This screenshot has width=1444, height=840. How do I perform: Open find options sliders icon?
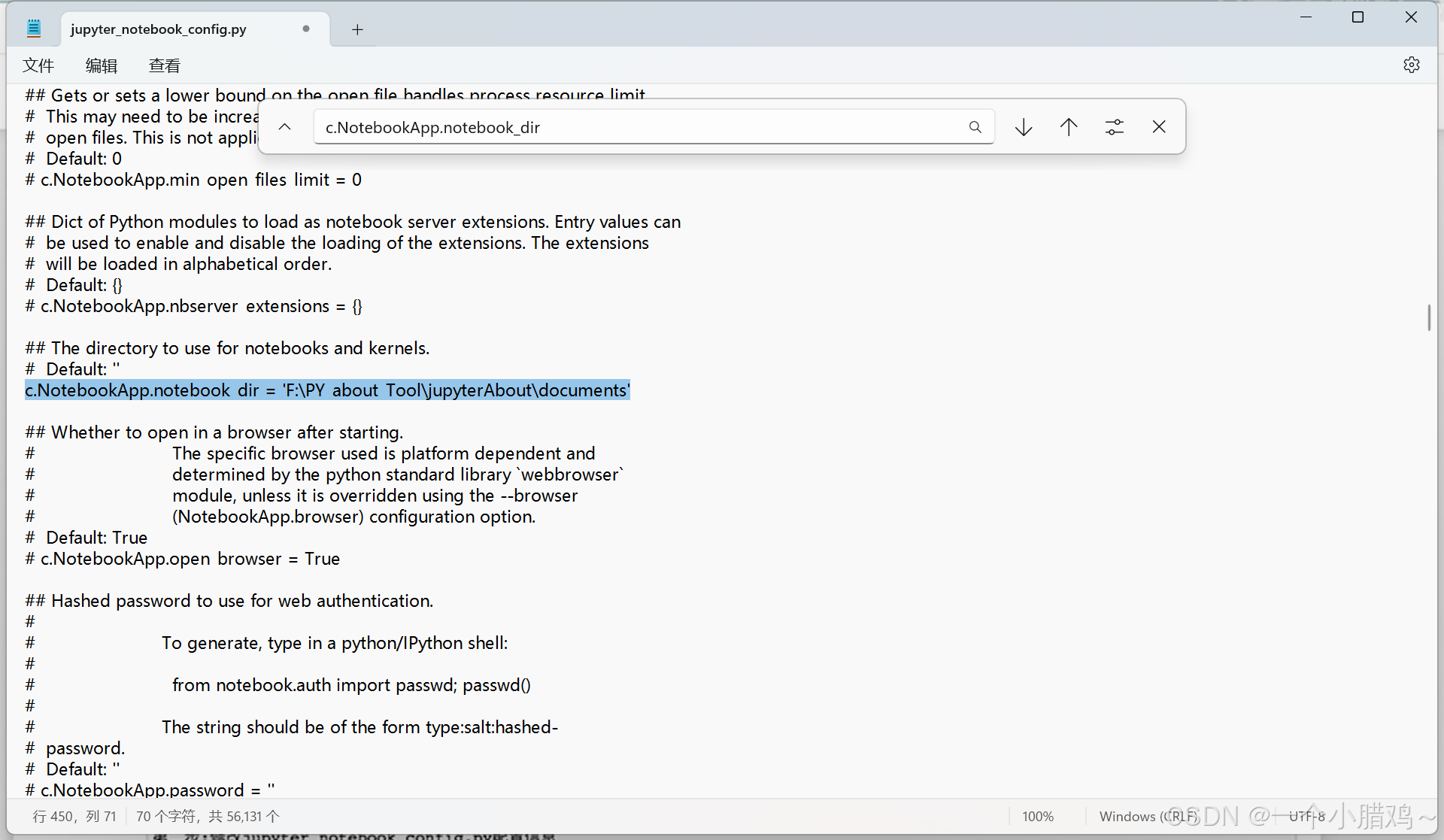(1115, 127)
